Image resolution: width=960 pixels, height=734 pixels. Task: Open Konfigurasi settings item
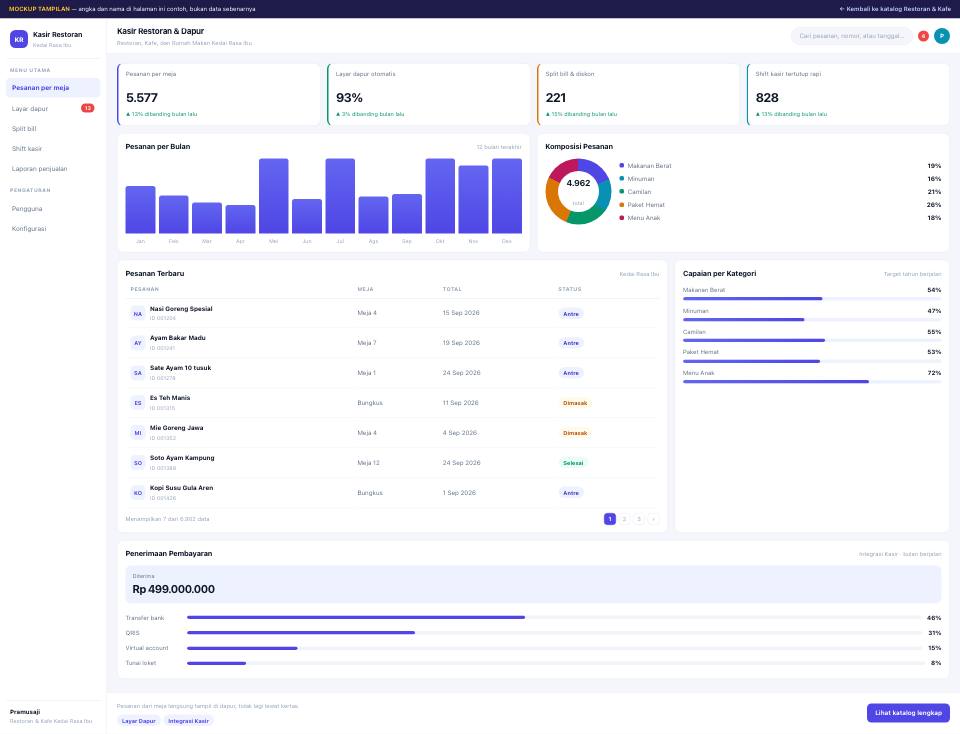pyautogui.click(x=53, y=228)
